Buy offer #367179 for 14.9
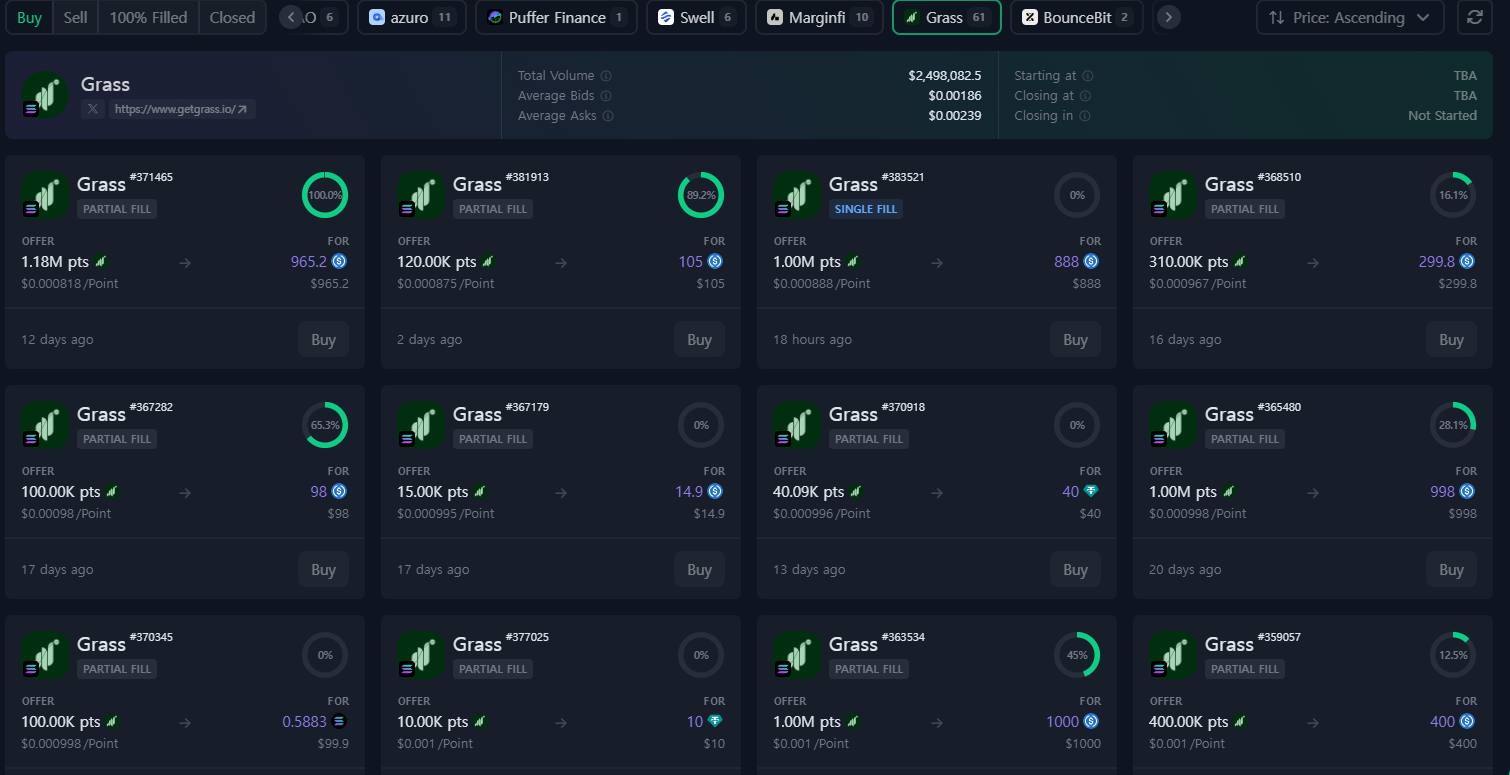The width and height of the screenshot is (1510, 775). [x=699, y=570]
